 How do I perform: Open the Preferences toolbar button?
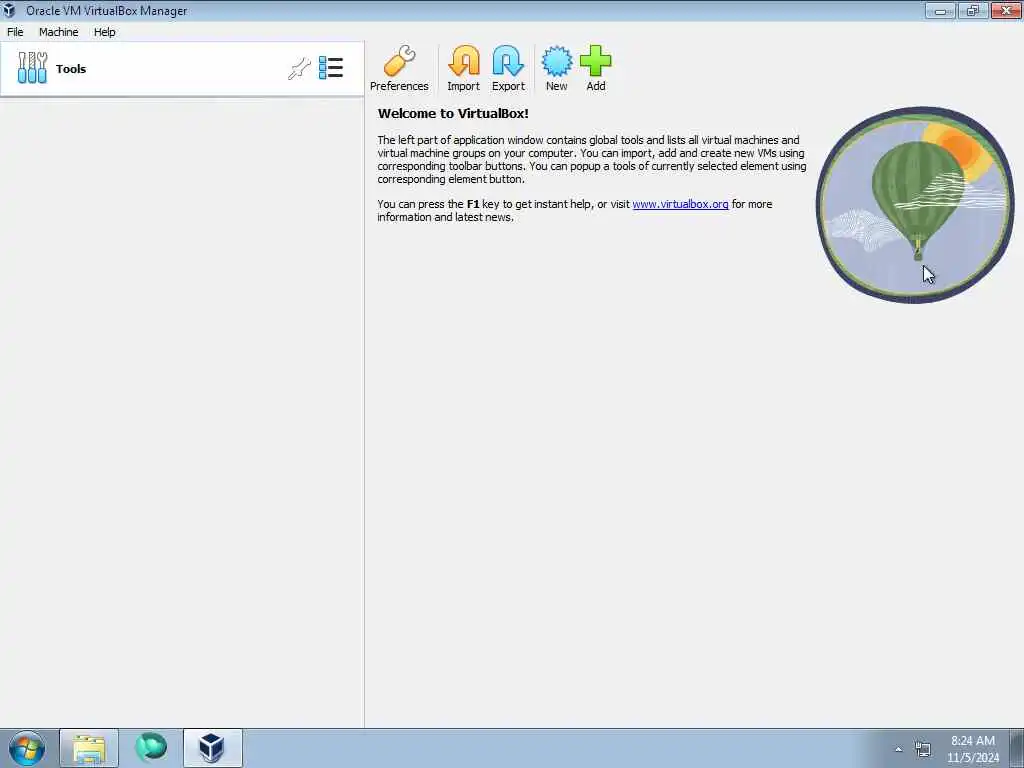(399, 69)
